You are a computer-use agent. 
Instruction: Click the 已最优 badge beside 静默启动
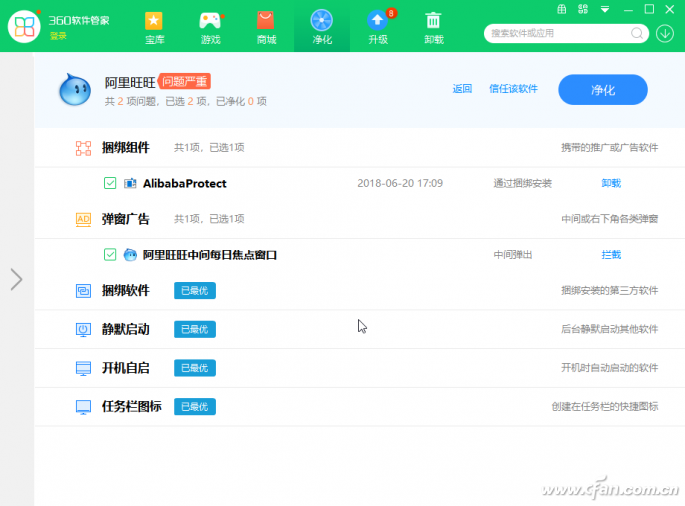[195, 329]
